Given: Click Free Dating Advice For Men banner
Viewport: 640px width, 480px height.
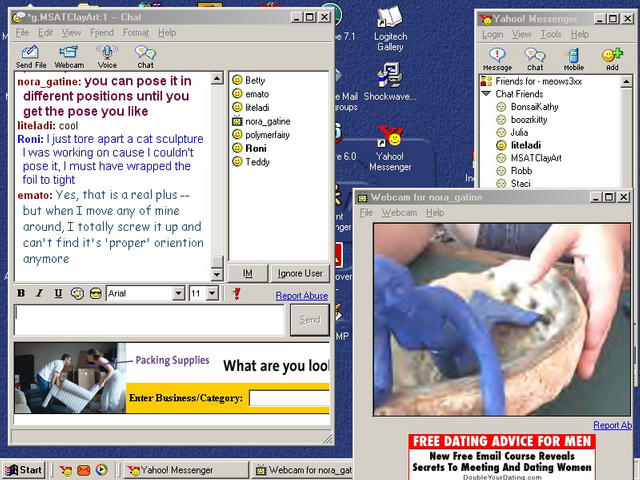Looking at the screenshot, I should pos(502,457).
